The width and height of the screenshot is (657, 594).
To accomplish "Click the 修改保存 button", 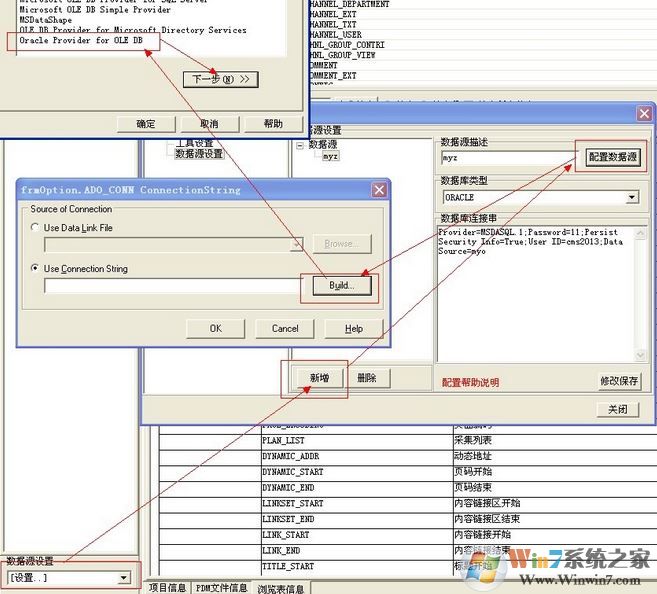I will 619,381.
